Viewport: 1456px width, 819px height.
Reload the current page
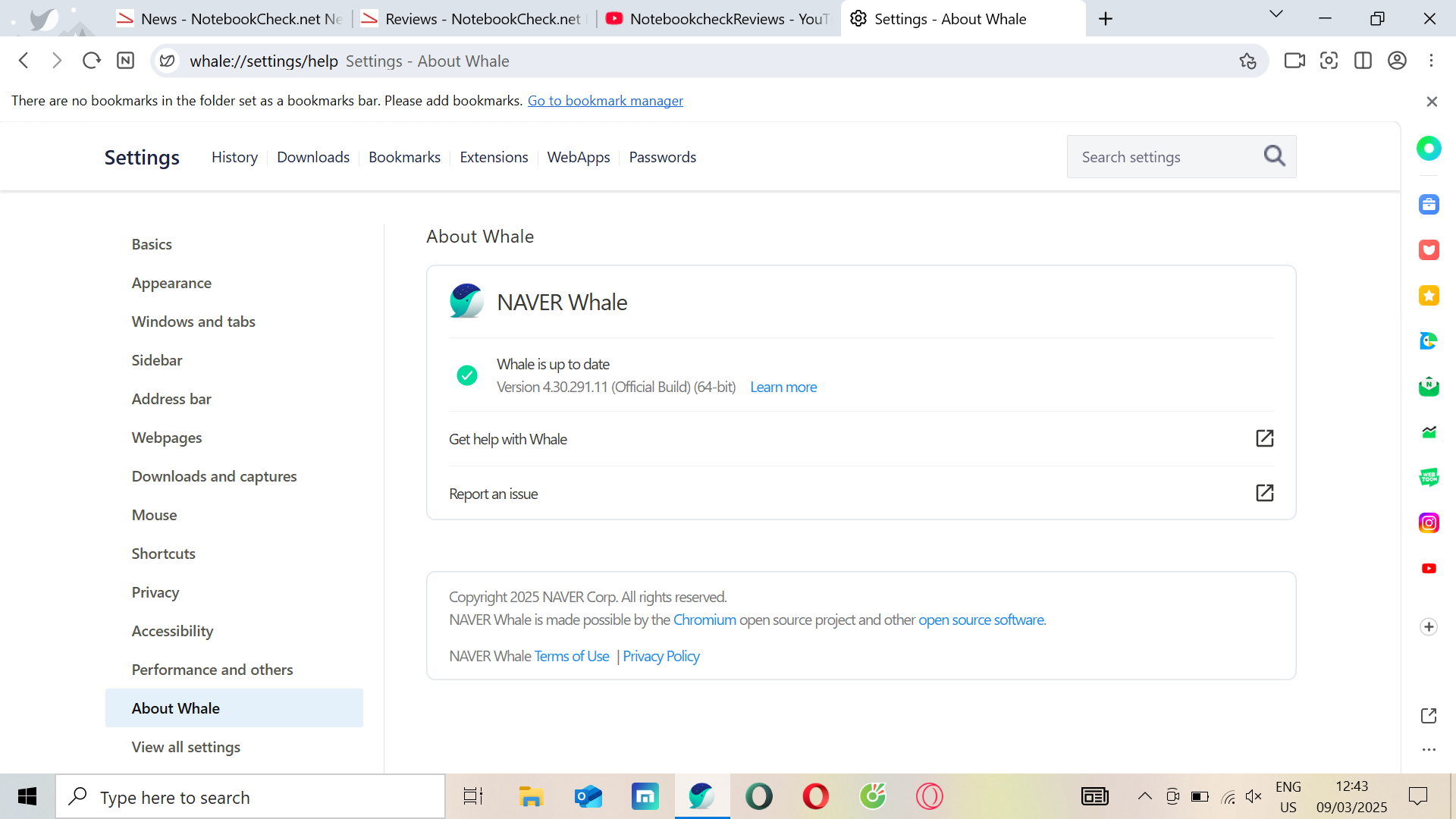[92, 61]
